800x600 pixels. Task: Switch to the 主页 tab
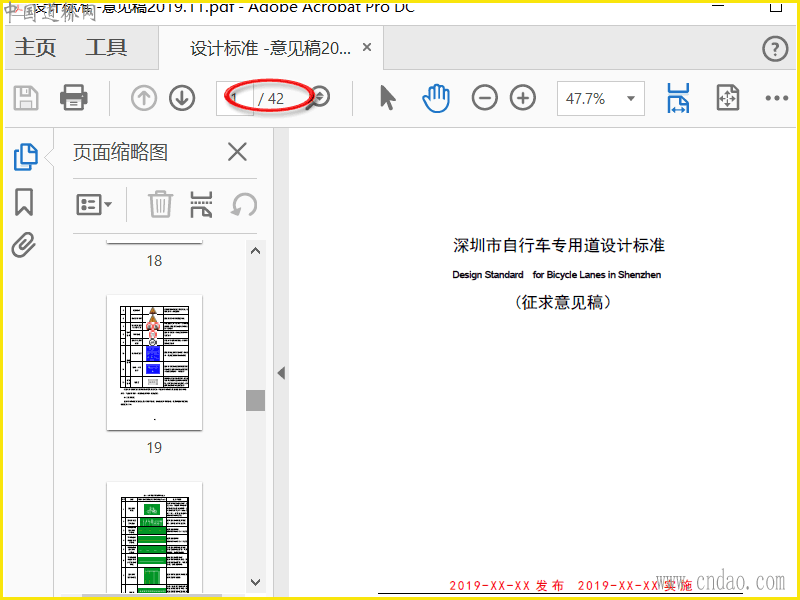(x=35, y=47)
